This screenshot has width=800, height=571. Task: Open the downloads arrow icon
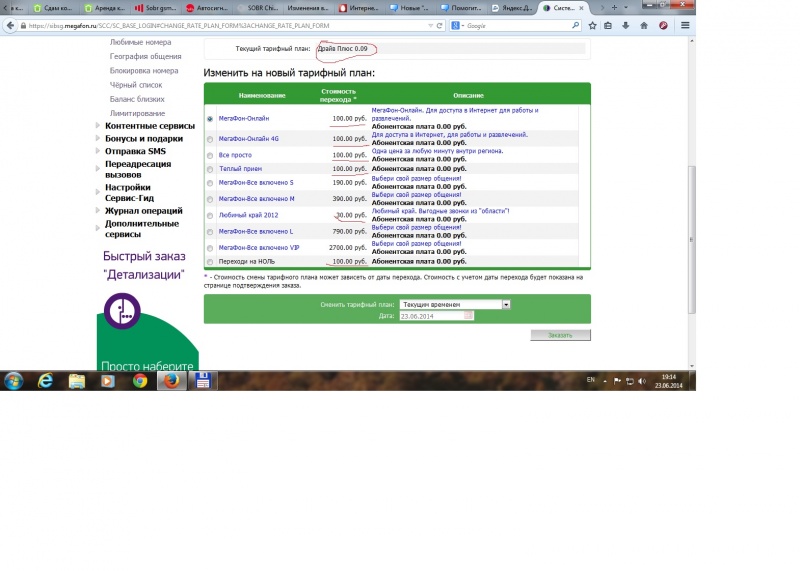pos(626,26)
